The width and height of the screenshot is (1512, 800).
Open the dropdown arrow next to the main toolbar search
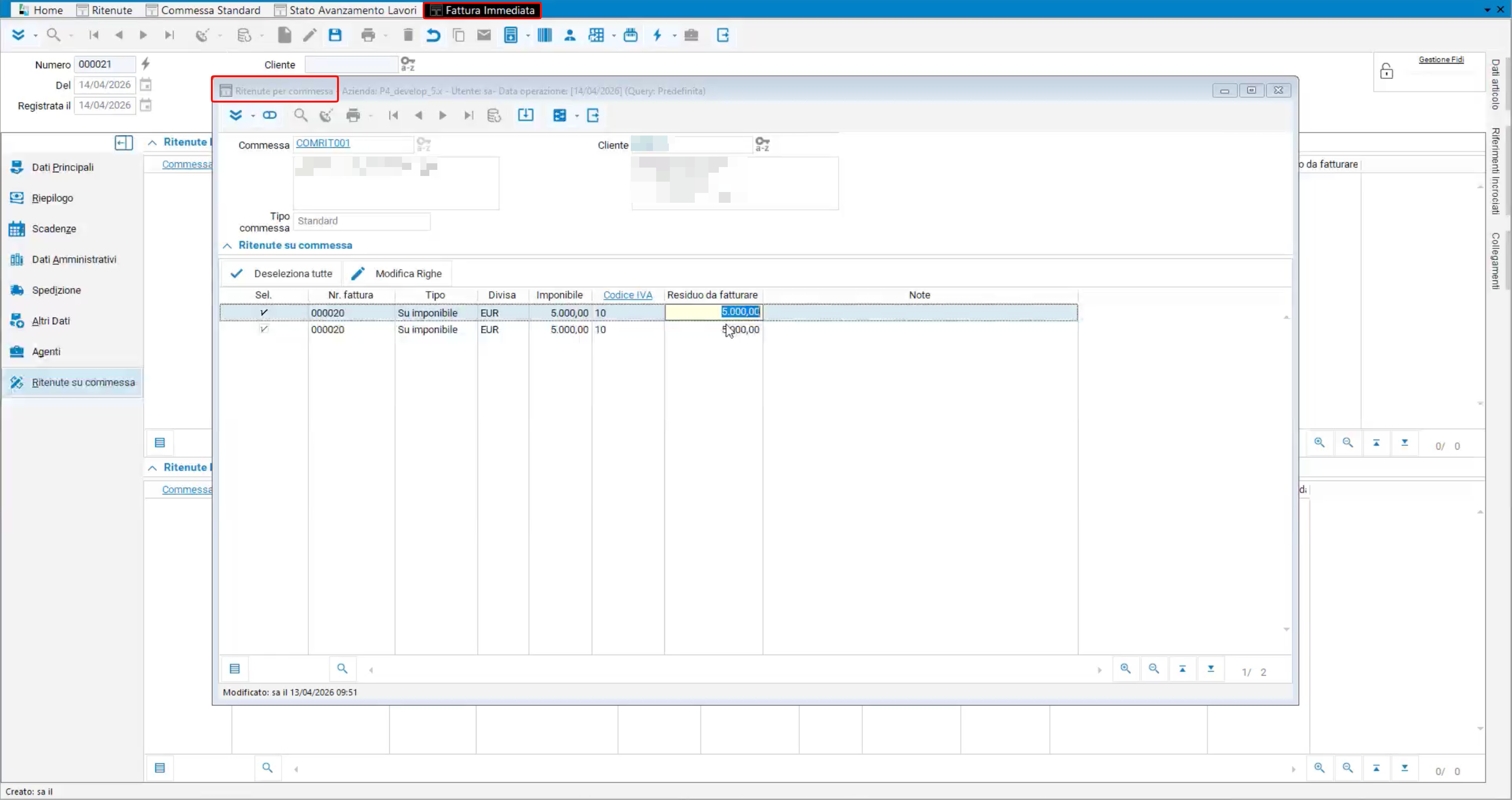[x=71, y=36]
